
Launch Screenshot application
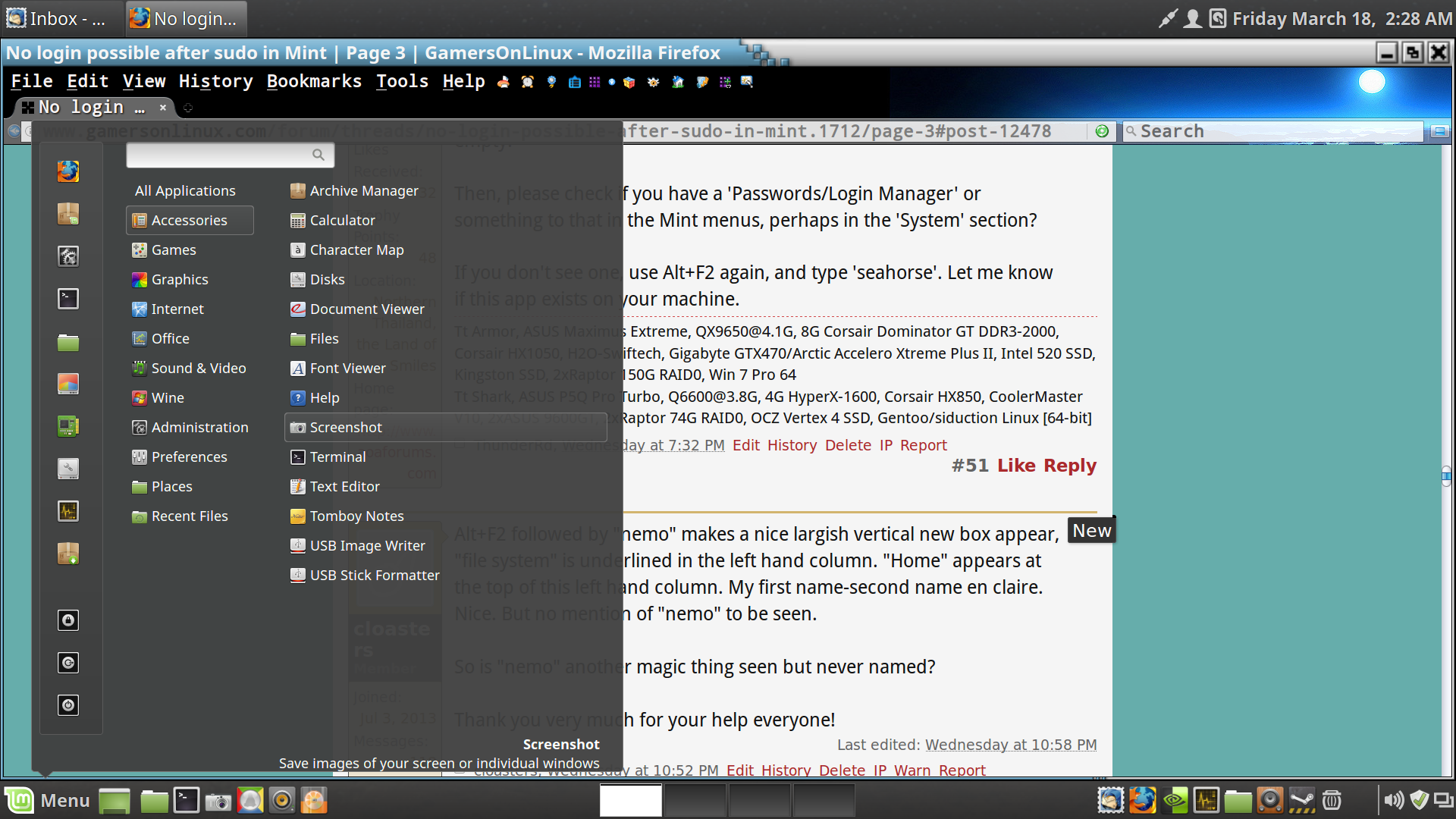[x=446, y=427]
